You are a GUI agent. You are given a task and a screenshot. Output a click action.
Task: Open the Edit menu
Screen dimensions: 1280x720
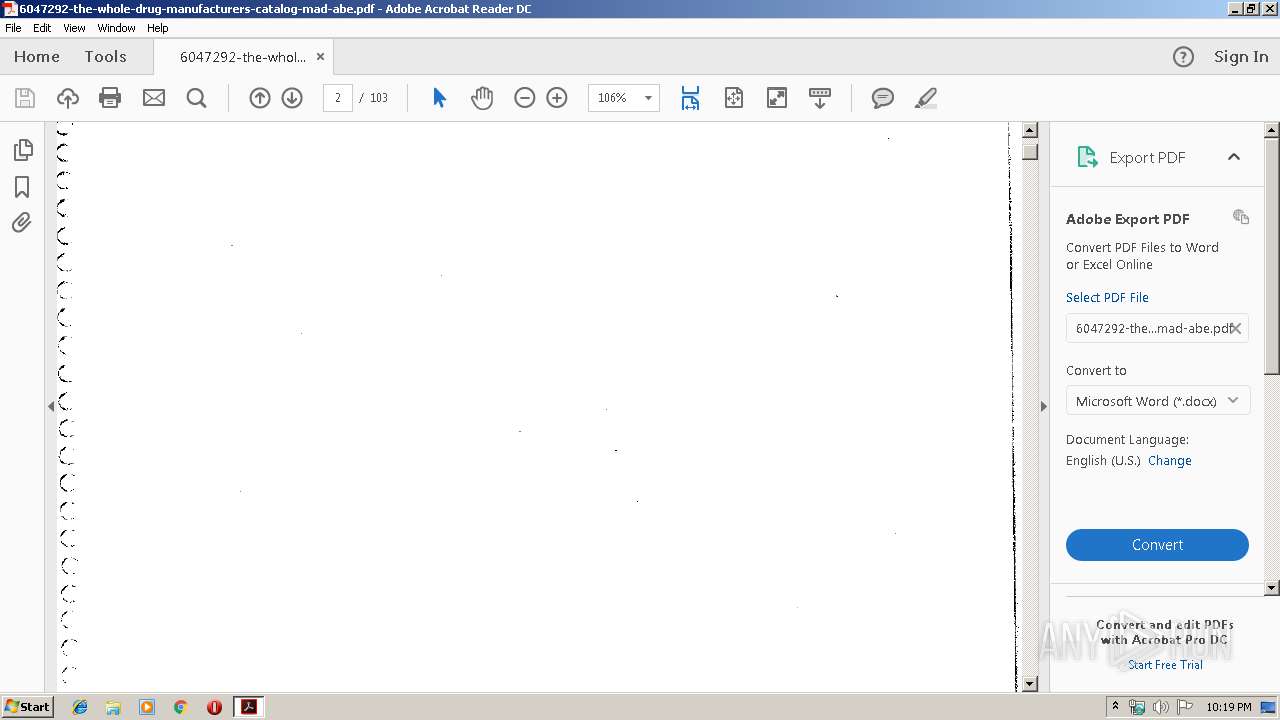pyautogui.click(x=42, y=28)
